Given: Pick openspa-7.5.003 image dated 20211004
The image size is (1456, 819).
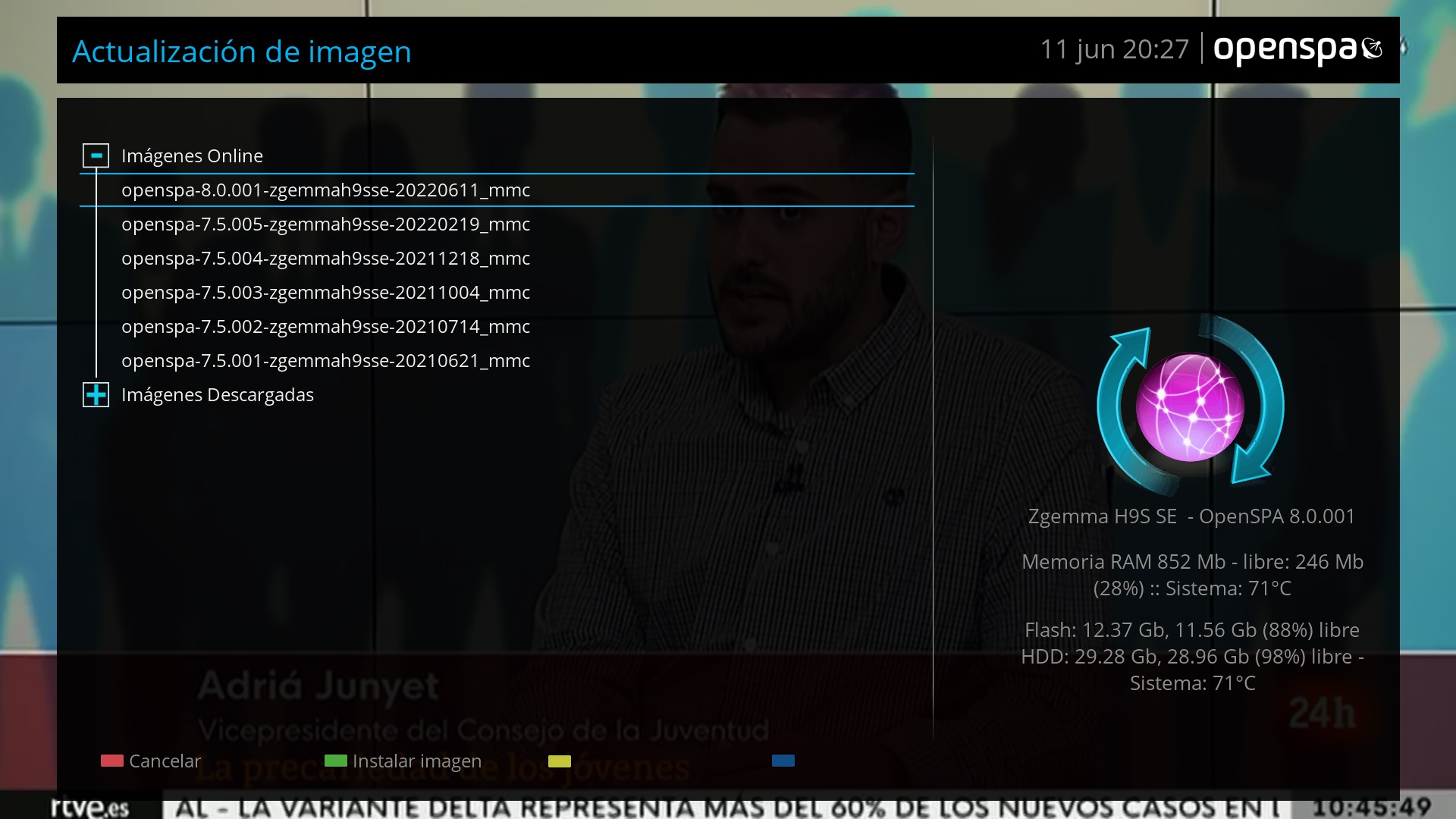Looking at the screenshot, I should click(325, 293).
